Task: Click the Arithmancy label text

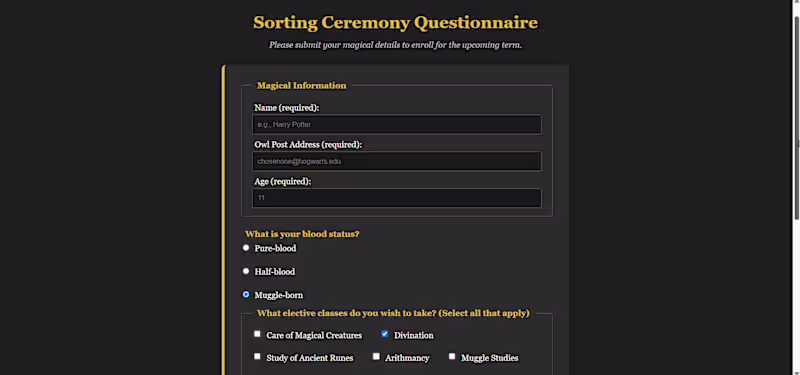Action: (407, 358)
